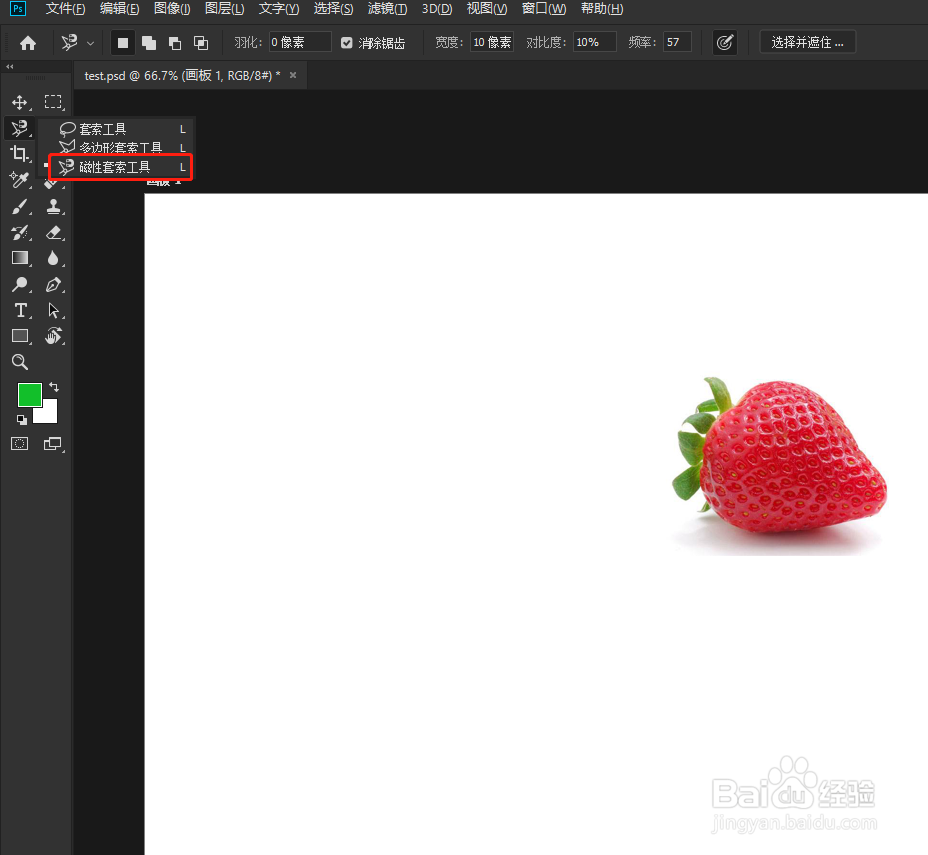Select the Zoom magnifier tool
Screen dimensions: 928x855
[20, 362]
